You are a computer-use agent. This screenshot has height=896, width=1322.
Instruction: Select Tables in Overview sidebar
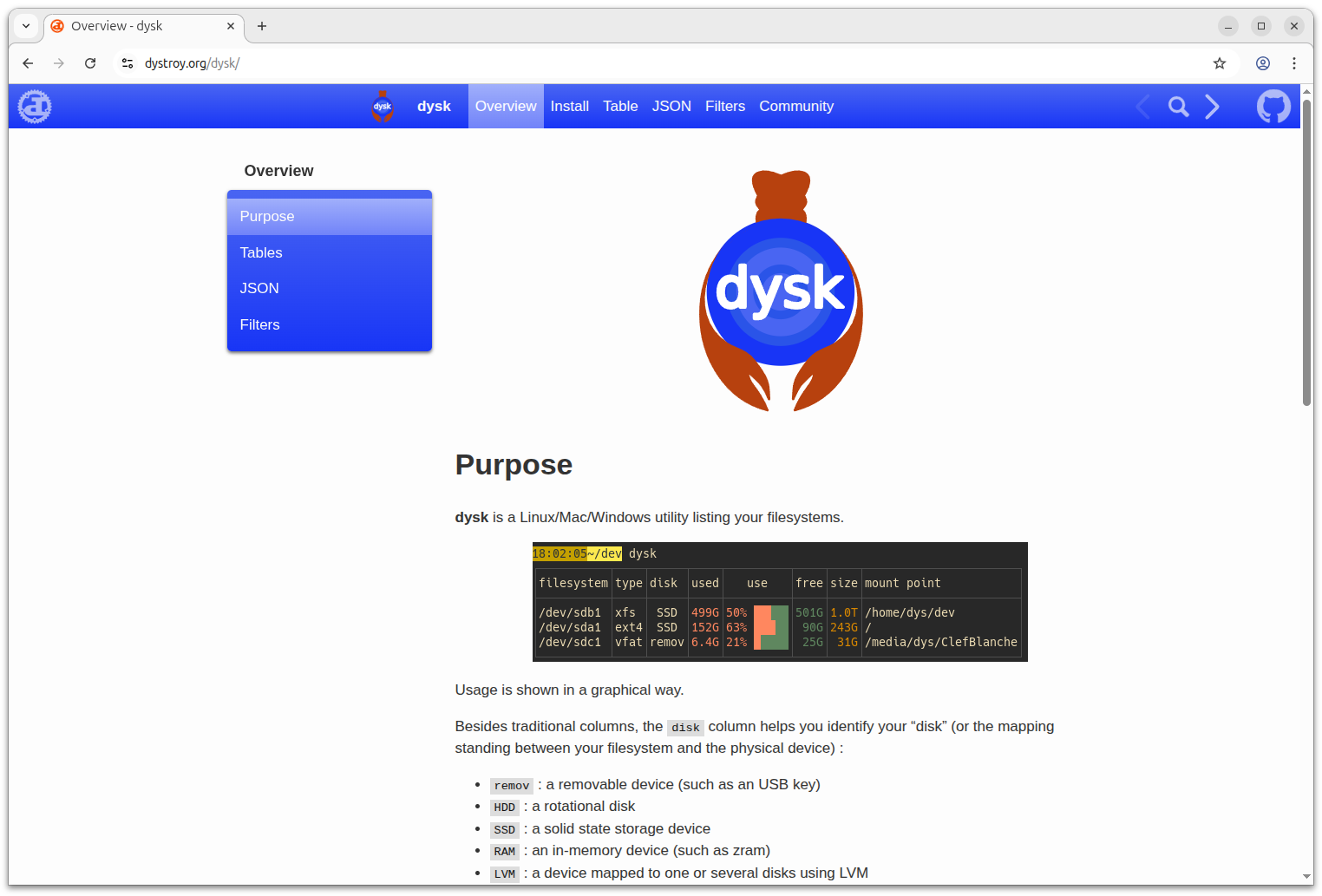tap(261, 252)
